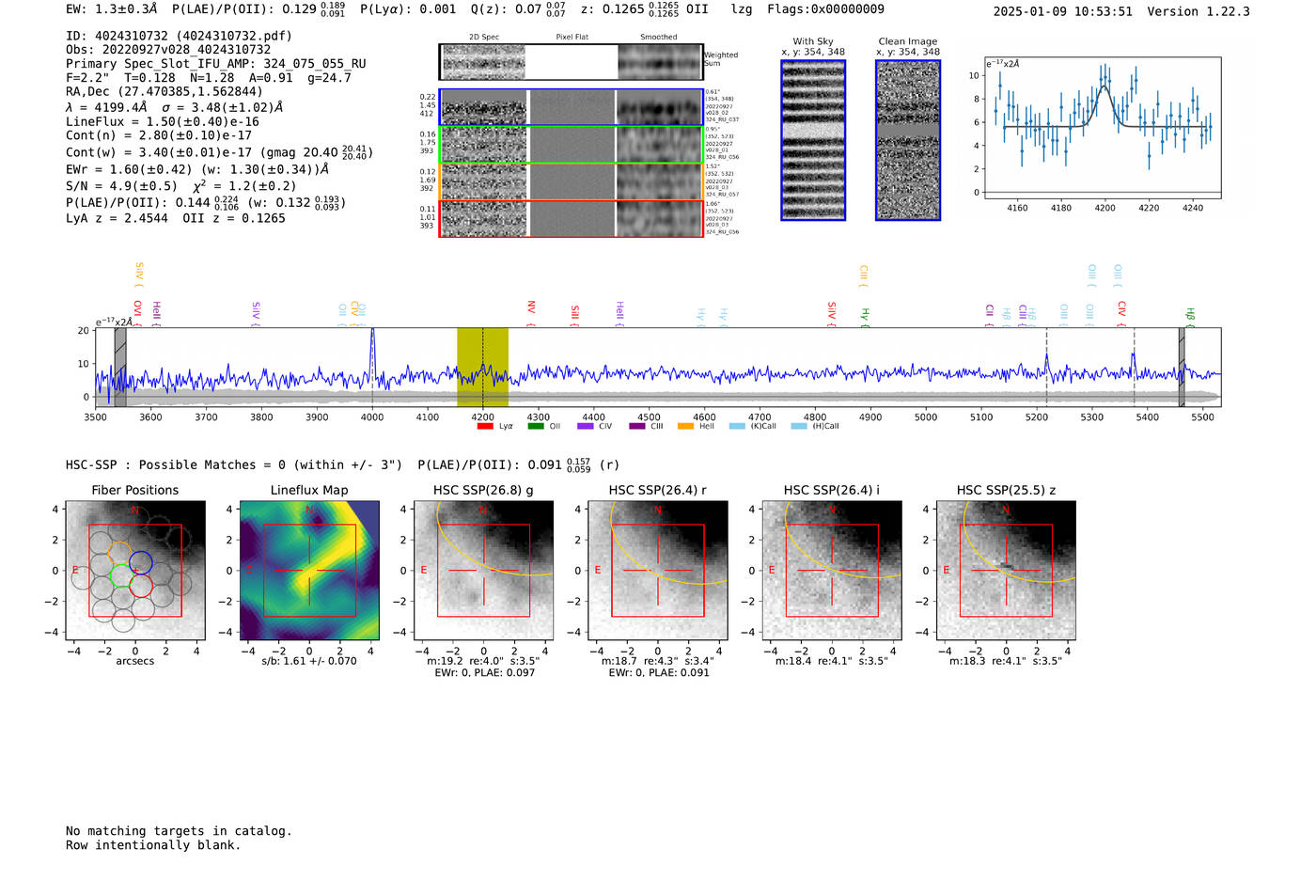The height and width of the screenshot is (896, 1316).
Task: Click the green Hβ label at right edge
Action: pyautogui.click(x=1190, y=315)
